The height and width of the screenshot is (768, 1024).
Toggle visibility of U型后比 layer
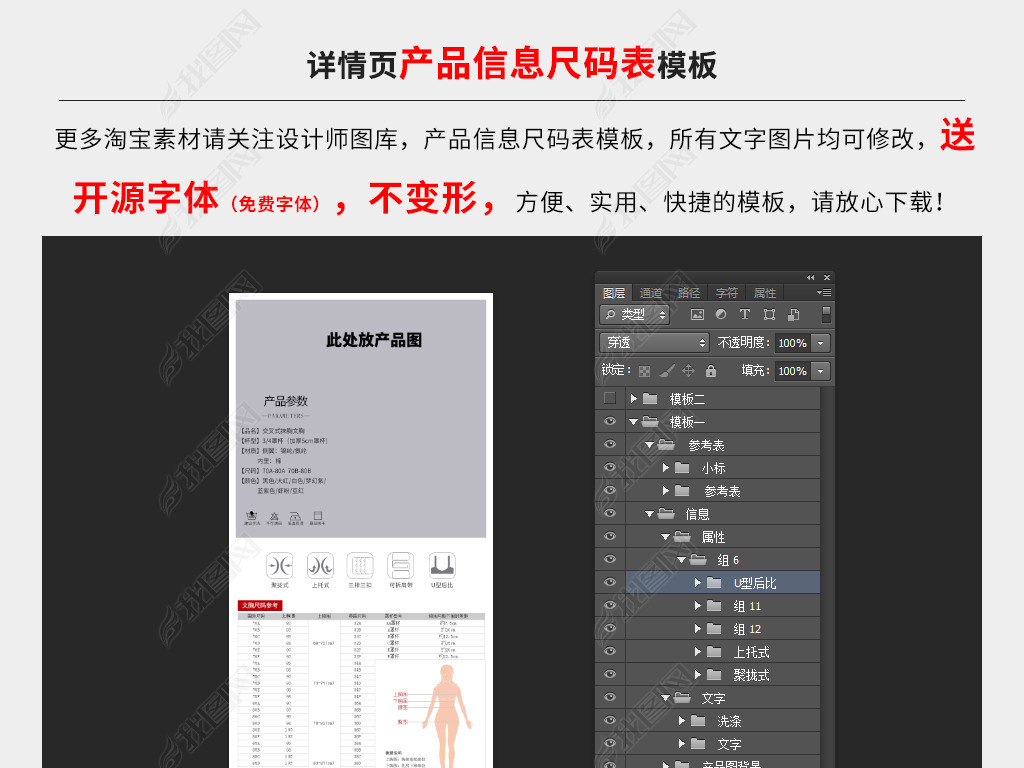(610, 582)
